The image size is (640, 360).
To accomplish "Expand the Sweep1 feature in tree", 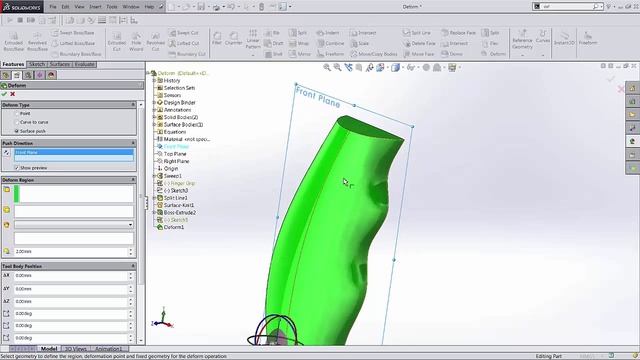I will pos(154,176).
